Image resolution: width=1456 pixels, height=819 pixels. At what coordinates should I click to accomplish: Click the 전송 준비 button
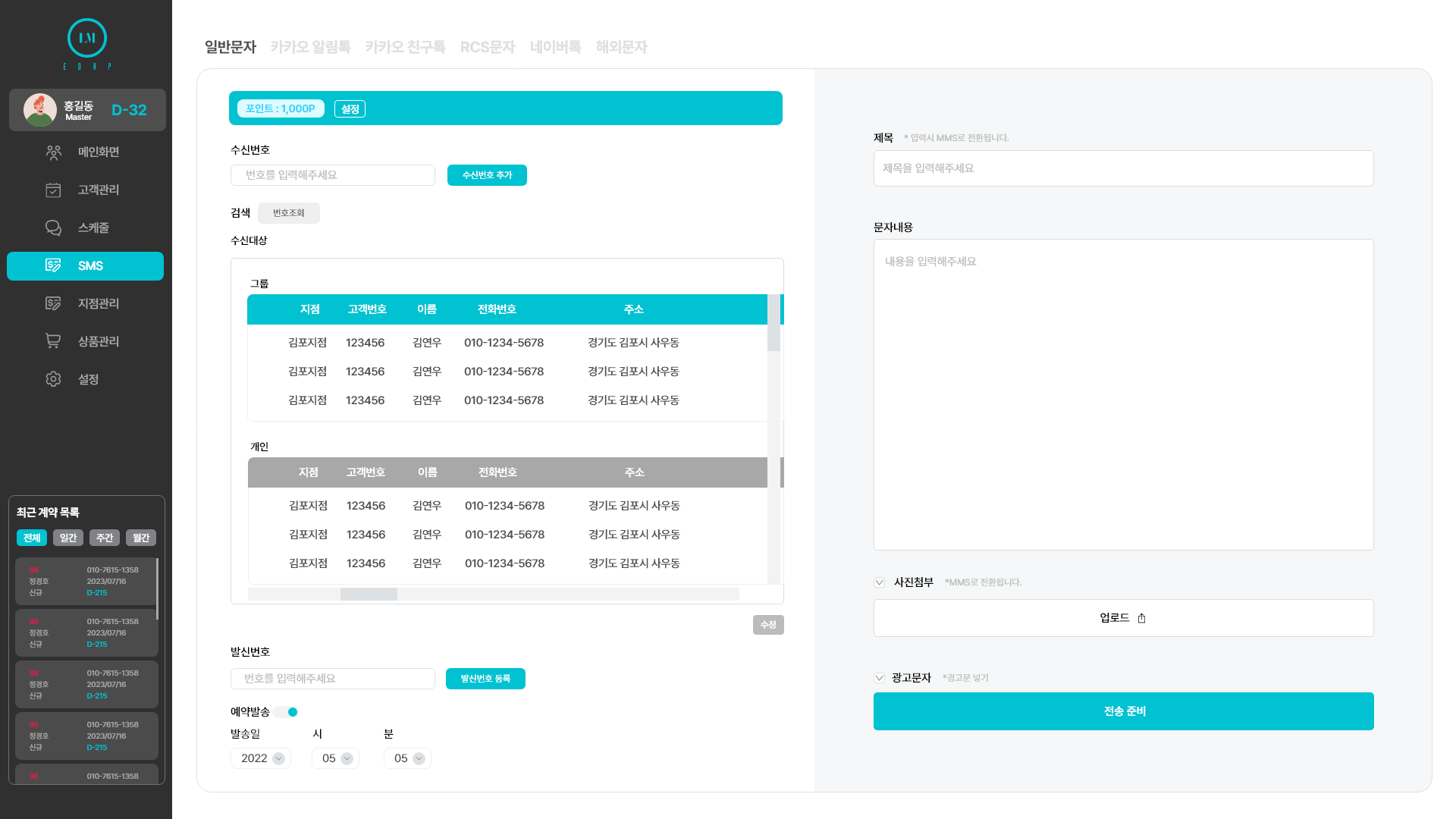pos(1124,711)
